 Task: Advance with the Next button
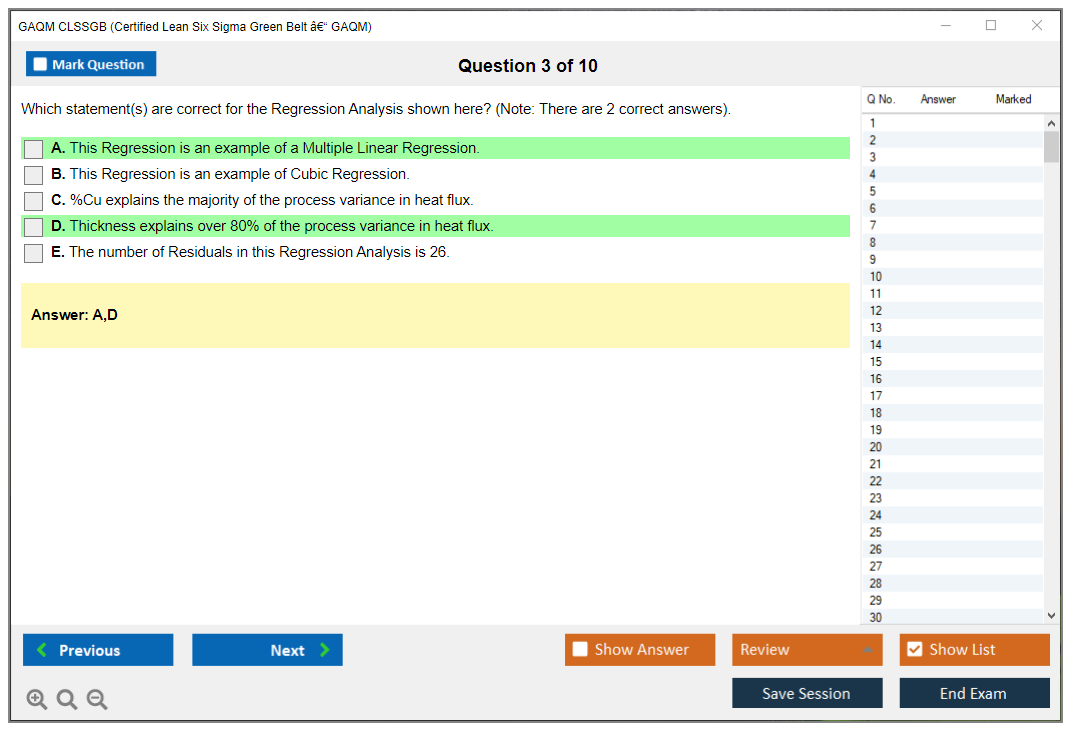click(x=267, y=650)
